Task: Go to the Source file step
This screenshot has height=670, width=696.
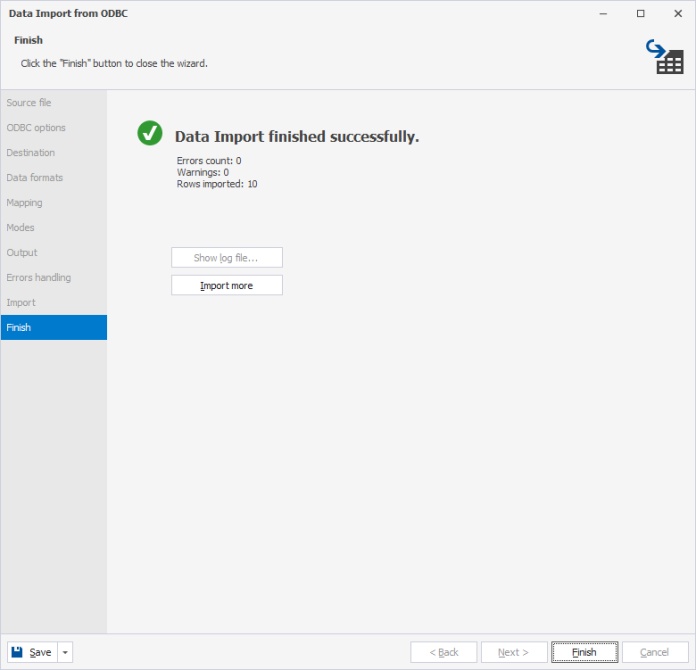Action: pyautogui.click(x=29, y=103)
